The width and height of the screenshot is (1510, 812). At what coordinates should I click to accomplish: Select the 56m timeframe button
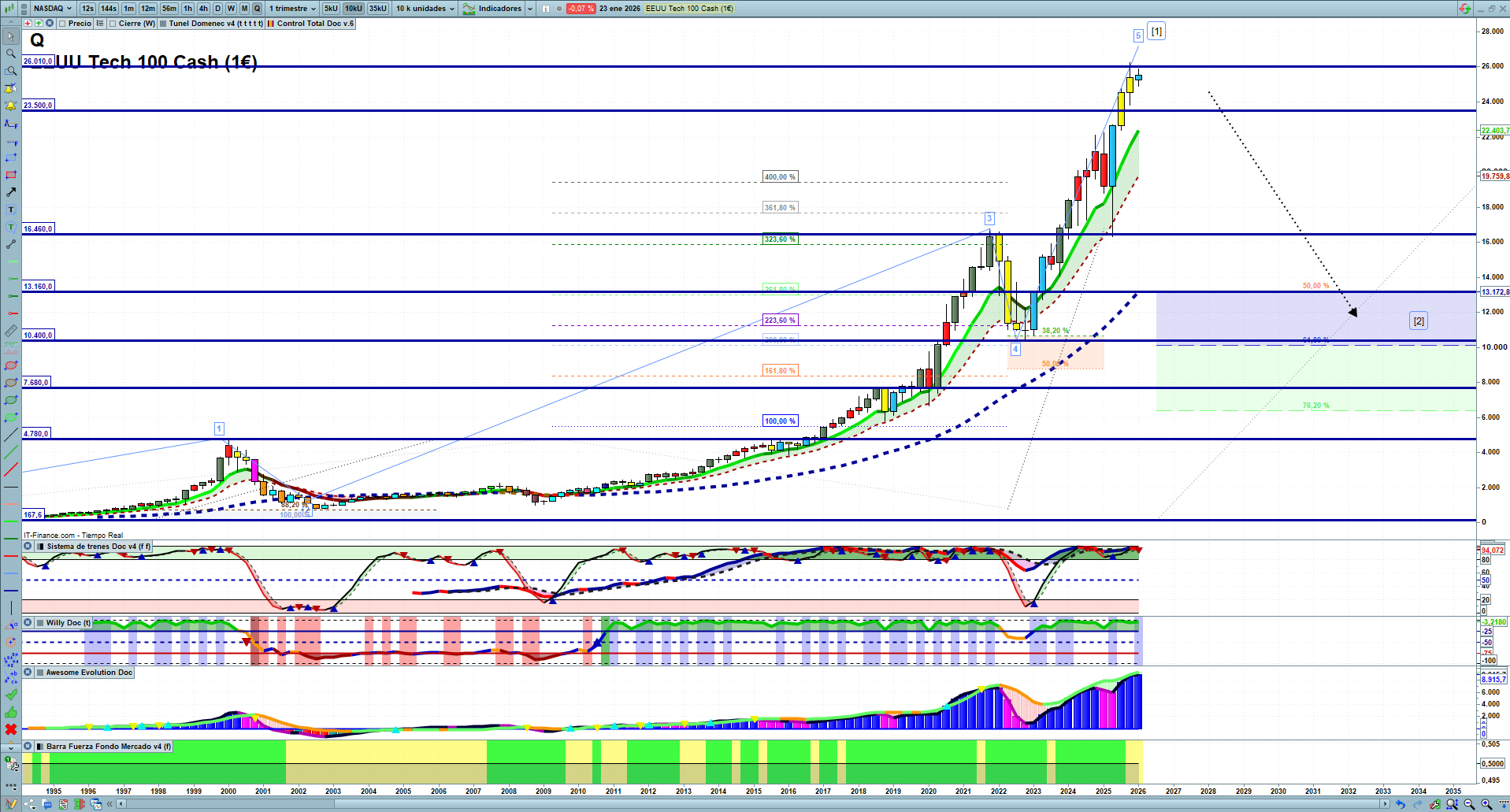pos(169,9)
